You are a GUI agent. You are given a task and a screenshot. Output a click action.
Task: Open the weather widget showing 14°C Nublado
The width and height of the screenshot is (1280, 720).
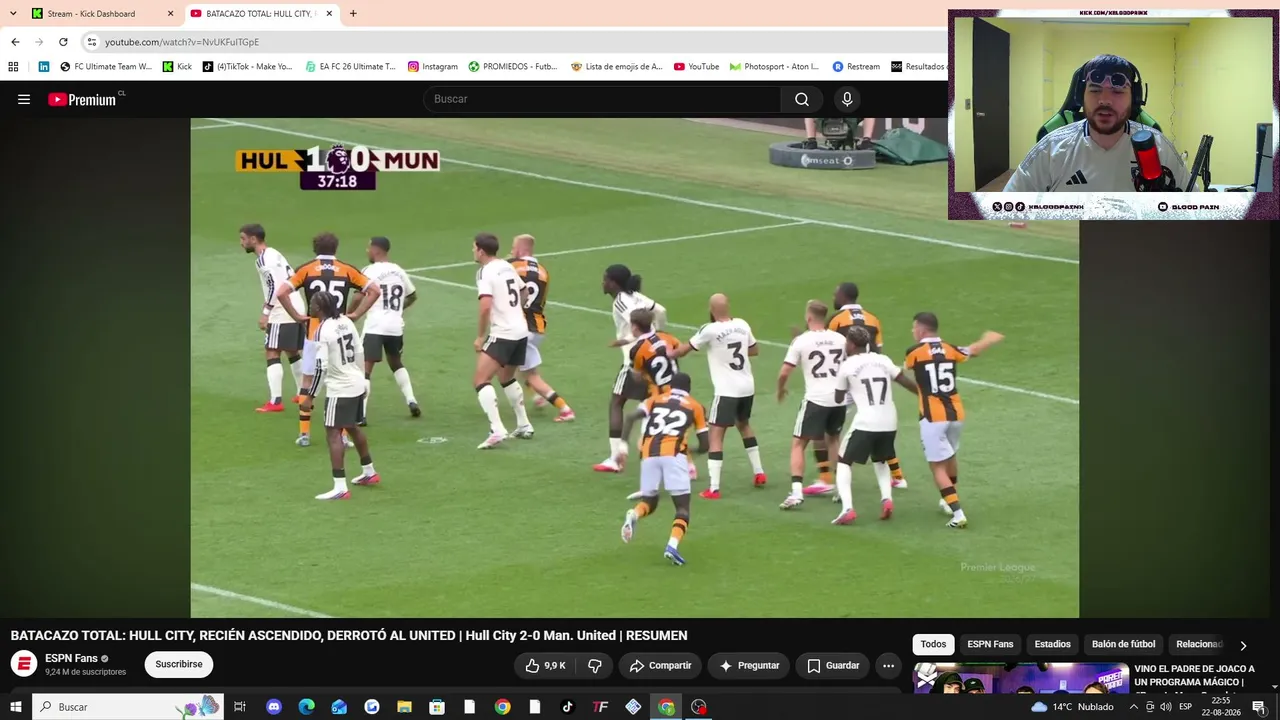point(1072,707)
